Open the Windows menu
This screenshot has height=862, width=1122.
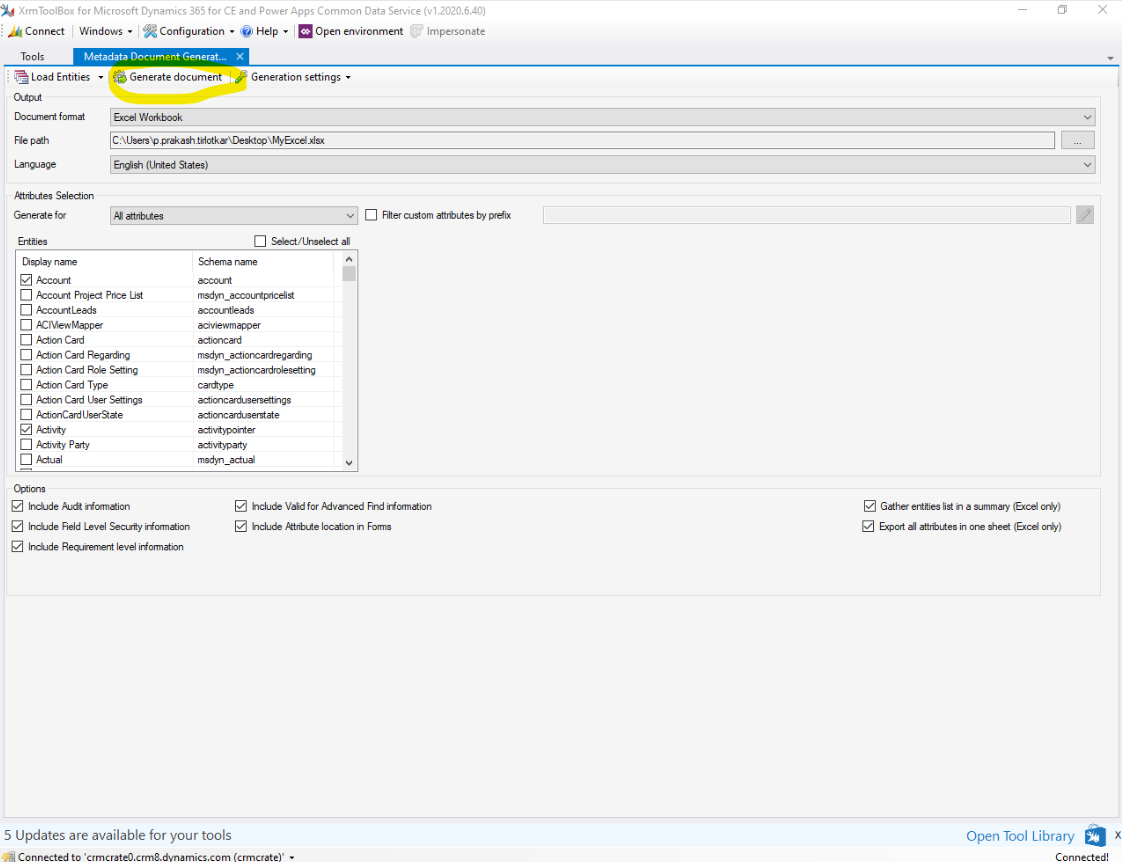click(x=99, y=31)
